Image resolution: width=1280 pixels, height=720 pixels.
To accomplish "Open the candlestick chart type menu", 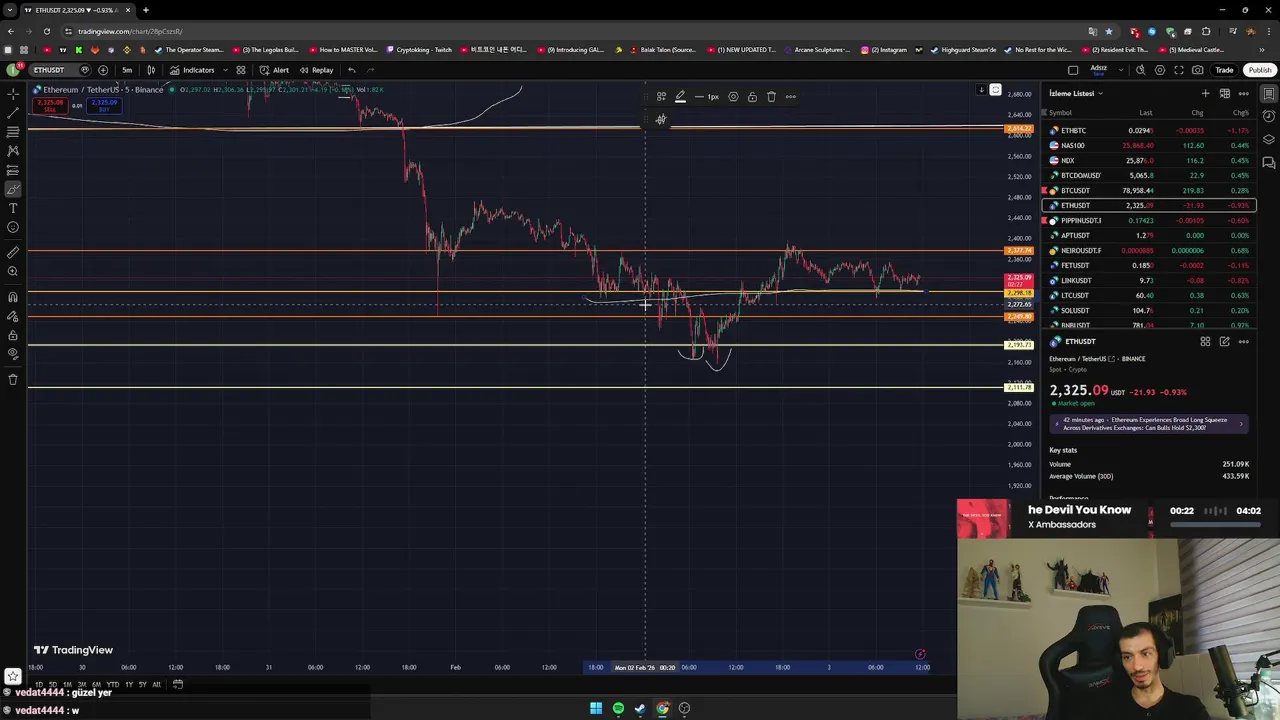I will [x=151, y=70].
